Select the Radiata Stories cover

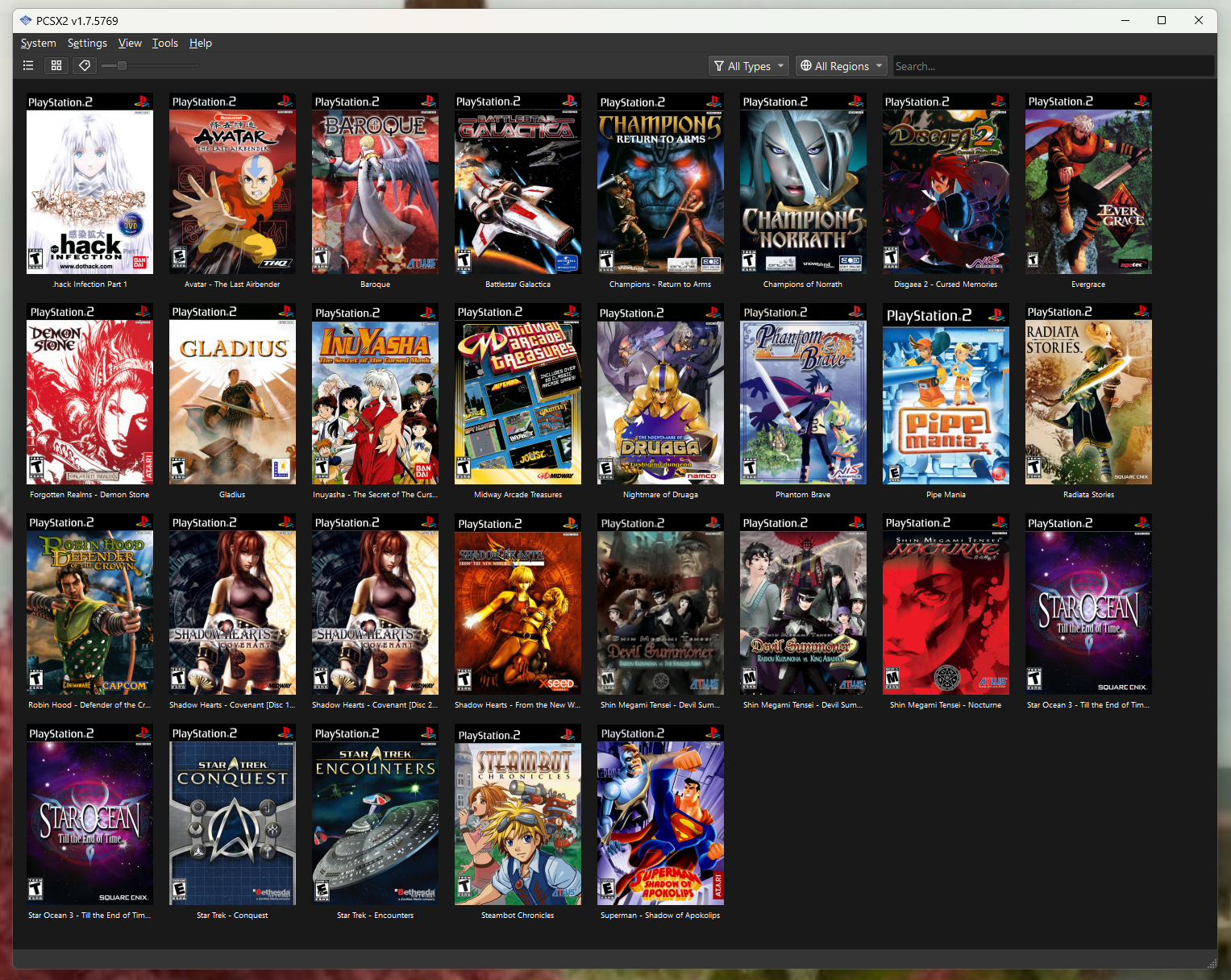click(1088, 393)
